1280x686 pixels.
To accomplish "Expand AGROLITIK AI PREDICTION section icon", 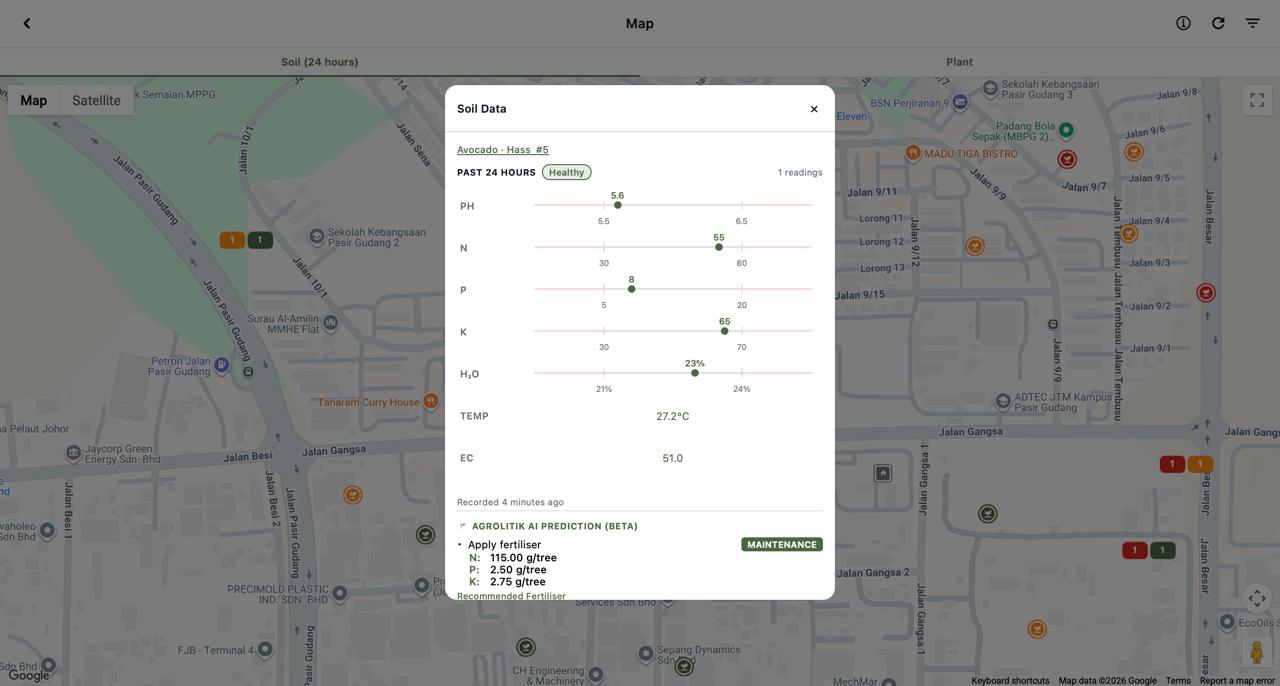I will click(x=463, y=525).
